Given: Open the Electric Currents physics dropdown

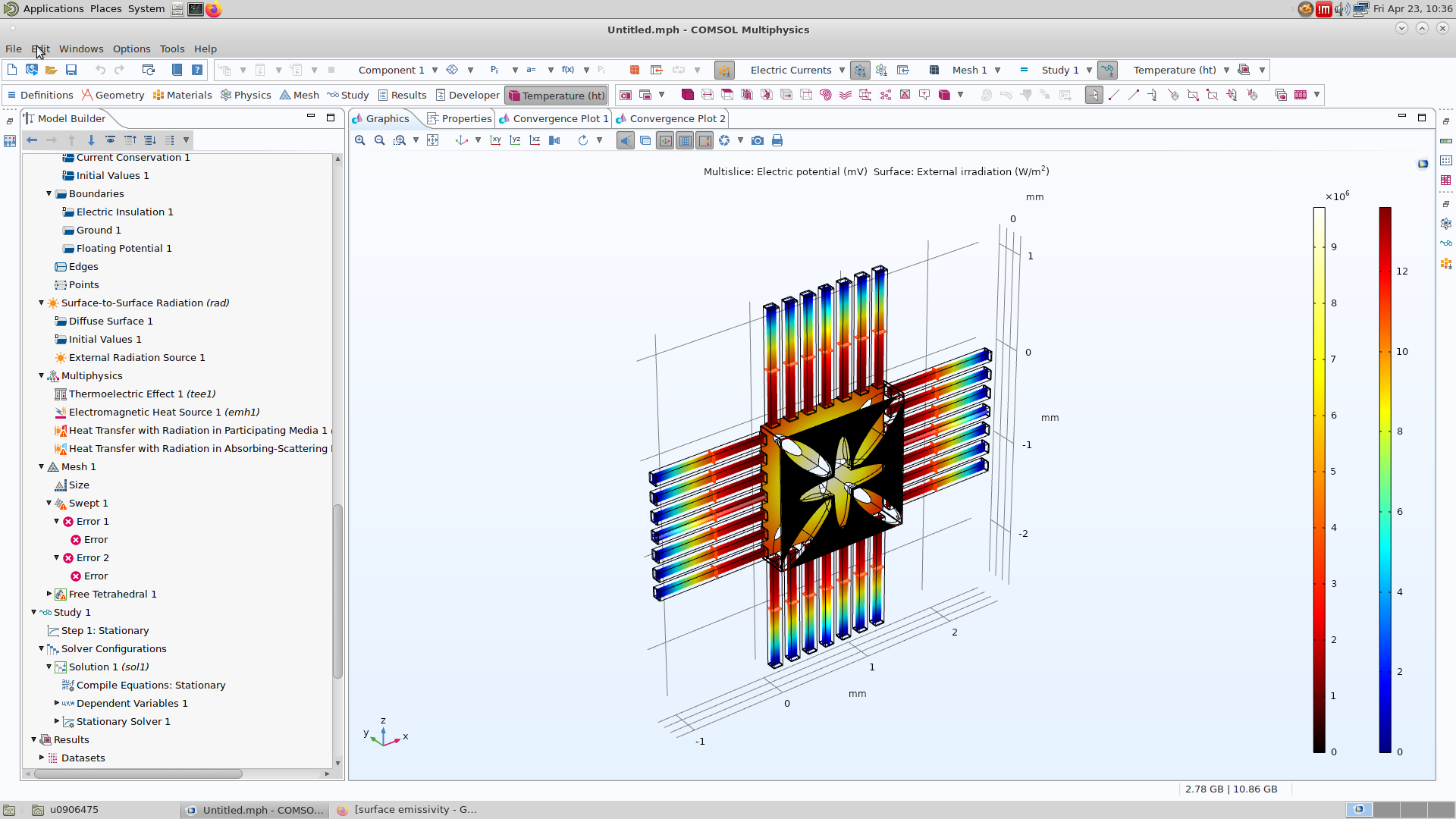Looking at the screenshot, I should 842,70.
